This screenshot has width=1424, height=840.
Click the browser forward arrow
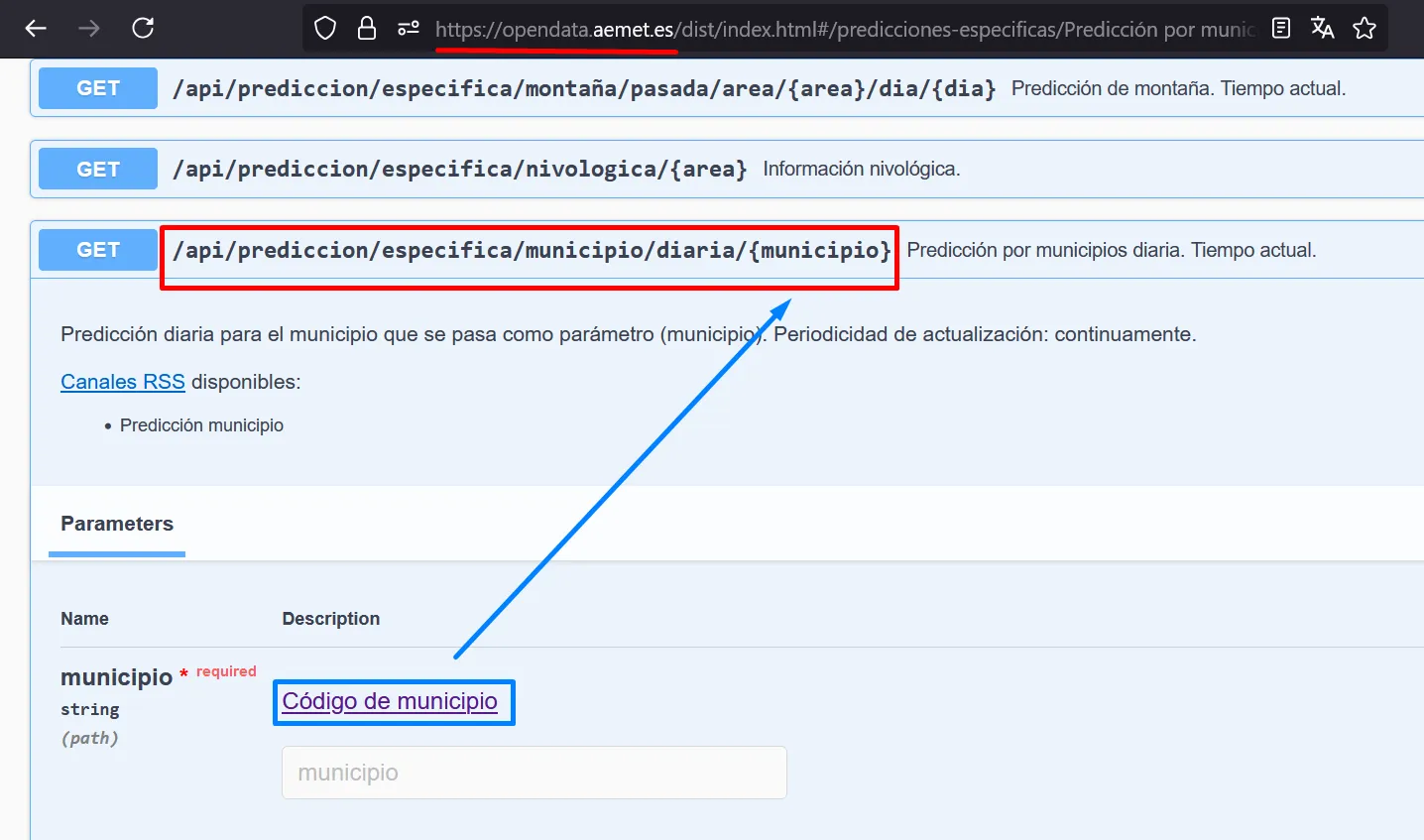89,29
